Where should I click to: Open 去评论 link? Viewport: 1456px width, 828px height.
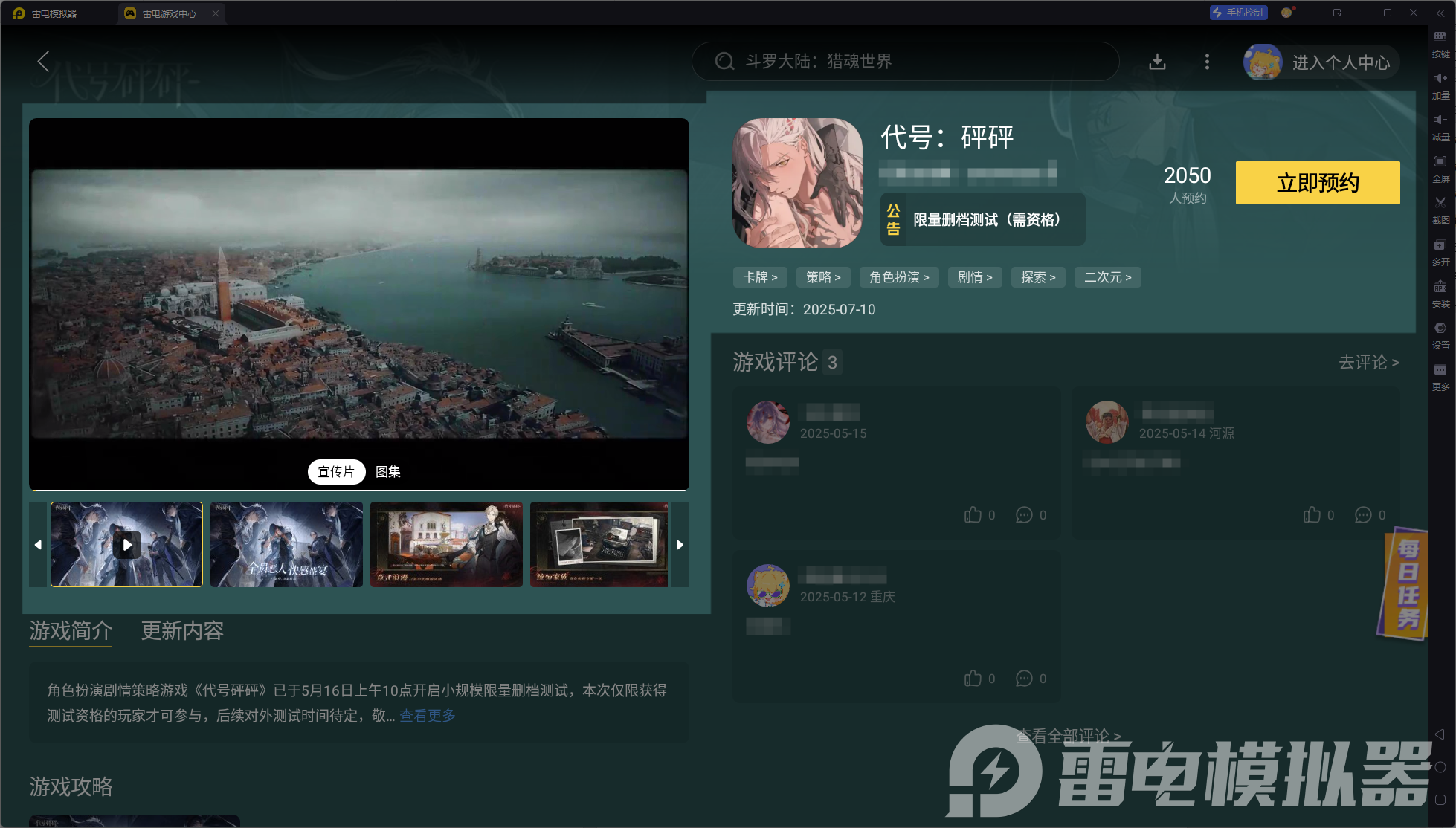coord(1369,362)
